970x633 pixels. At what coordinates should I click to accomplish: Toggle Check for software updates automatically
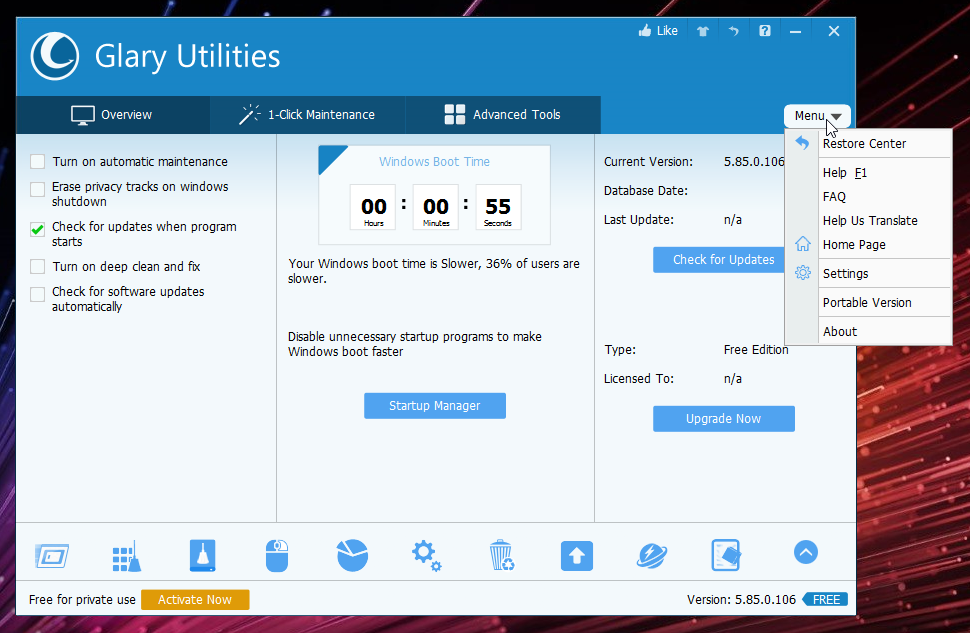coord(38,294)
